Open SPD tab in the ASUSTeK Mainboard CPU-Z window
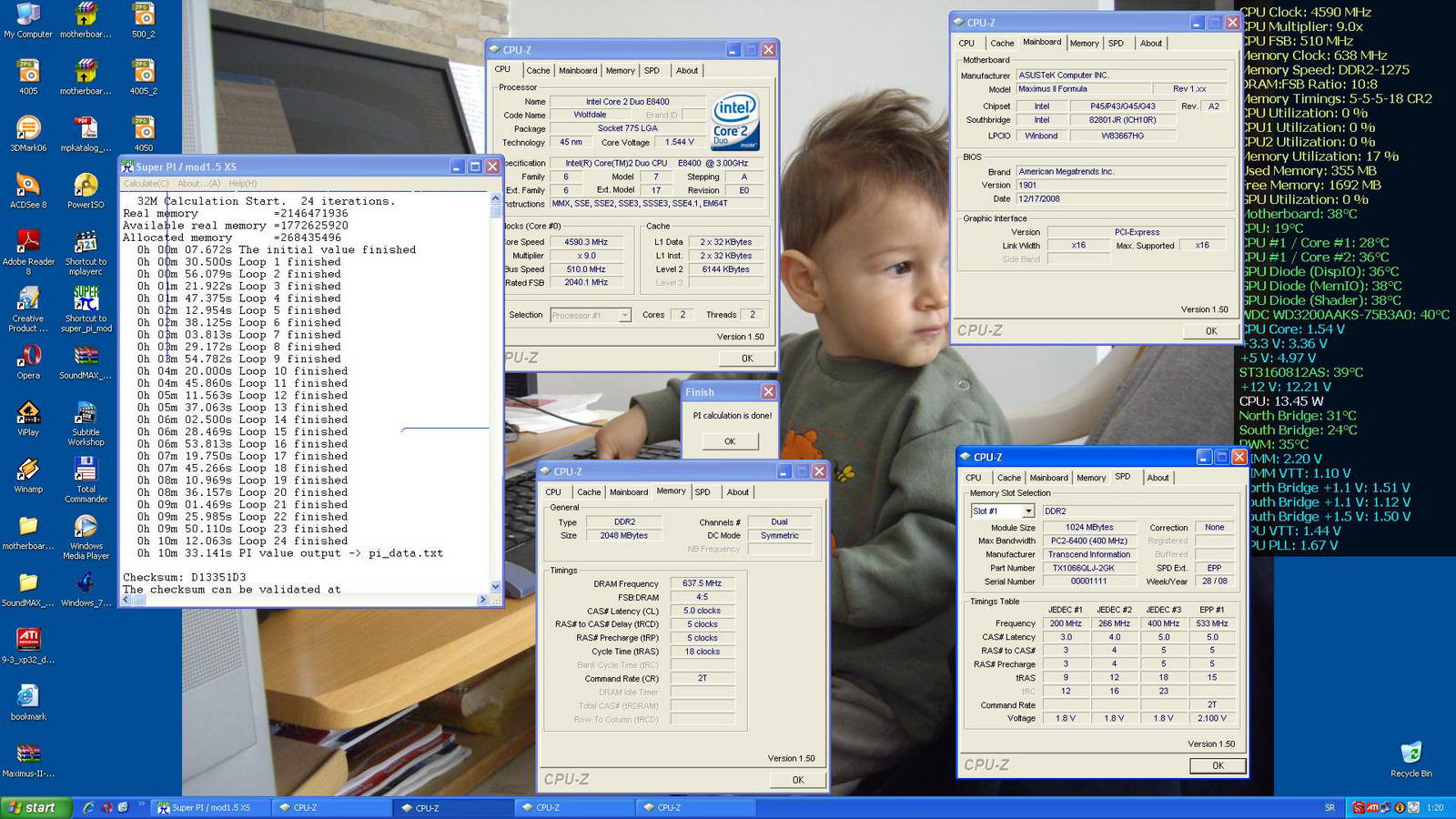The width and height of the screenshot is (1456, 819). (x=1116, y=43)
